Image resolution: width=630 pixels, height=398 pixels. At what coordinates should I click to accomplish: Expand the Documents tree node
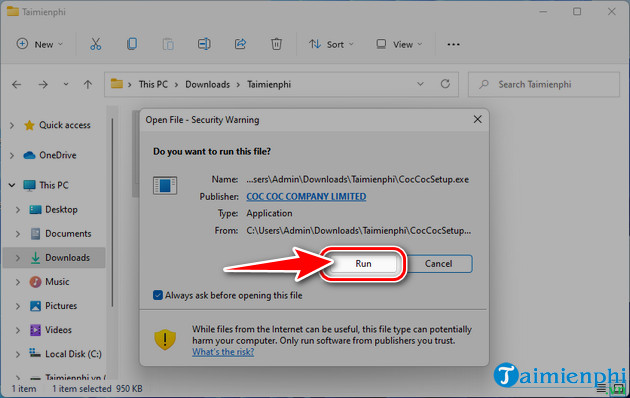click(x=18, y=233)
